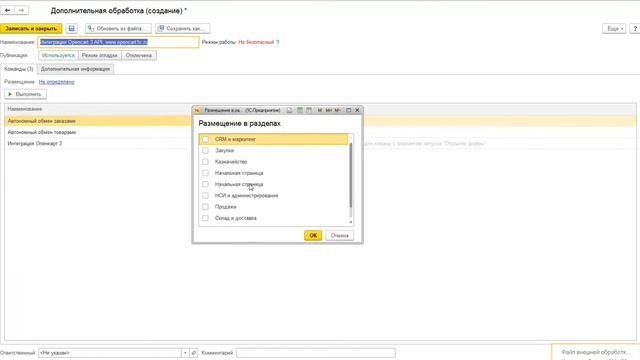The image size is (640, 360).
Task: Click the M+ button in the dialog title bar
Action: [329, 110]
